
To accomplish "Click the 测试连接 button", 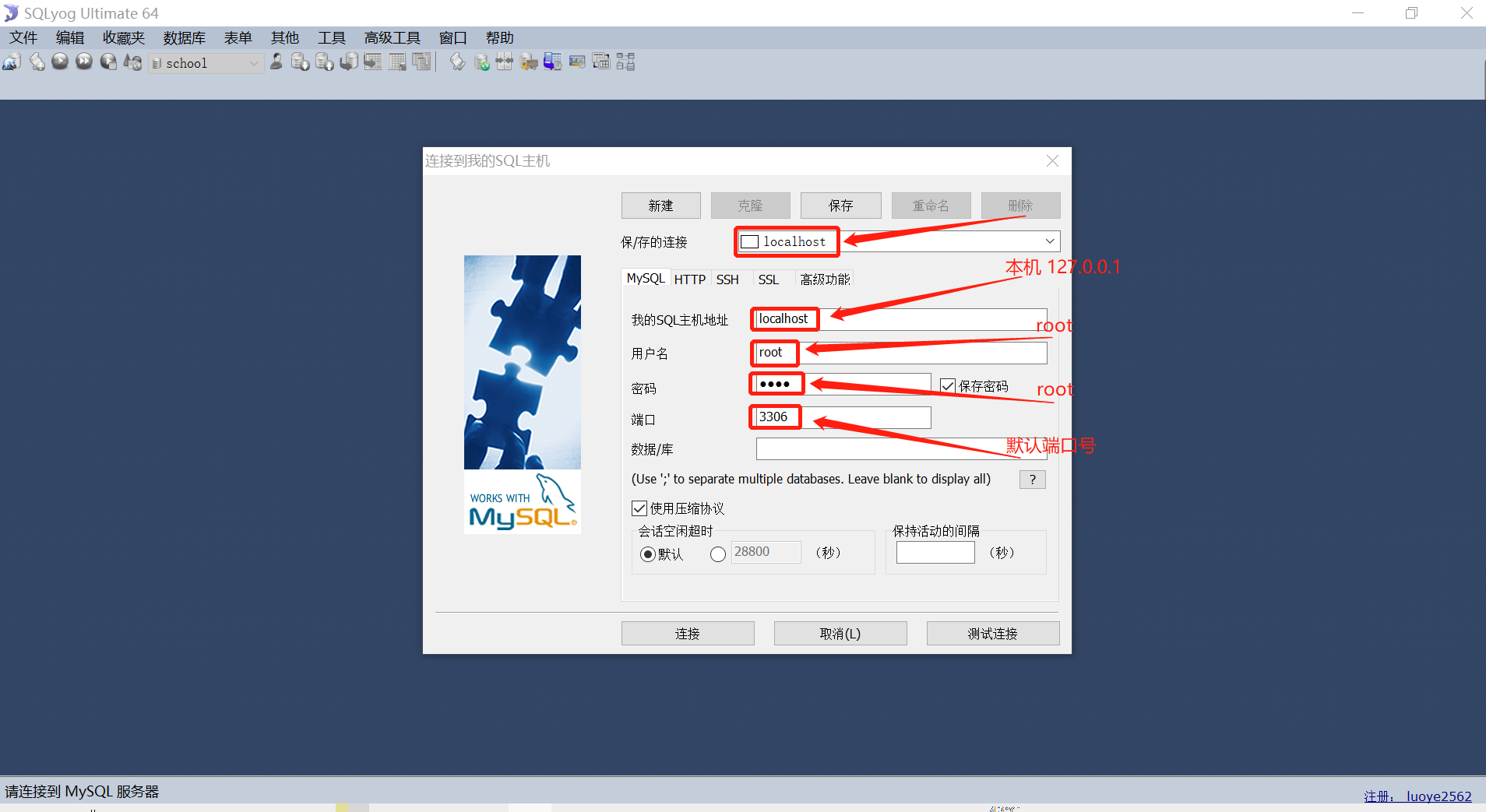I will coord(993,634).
